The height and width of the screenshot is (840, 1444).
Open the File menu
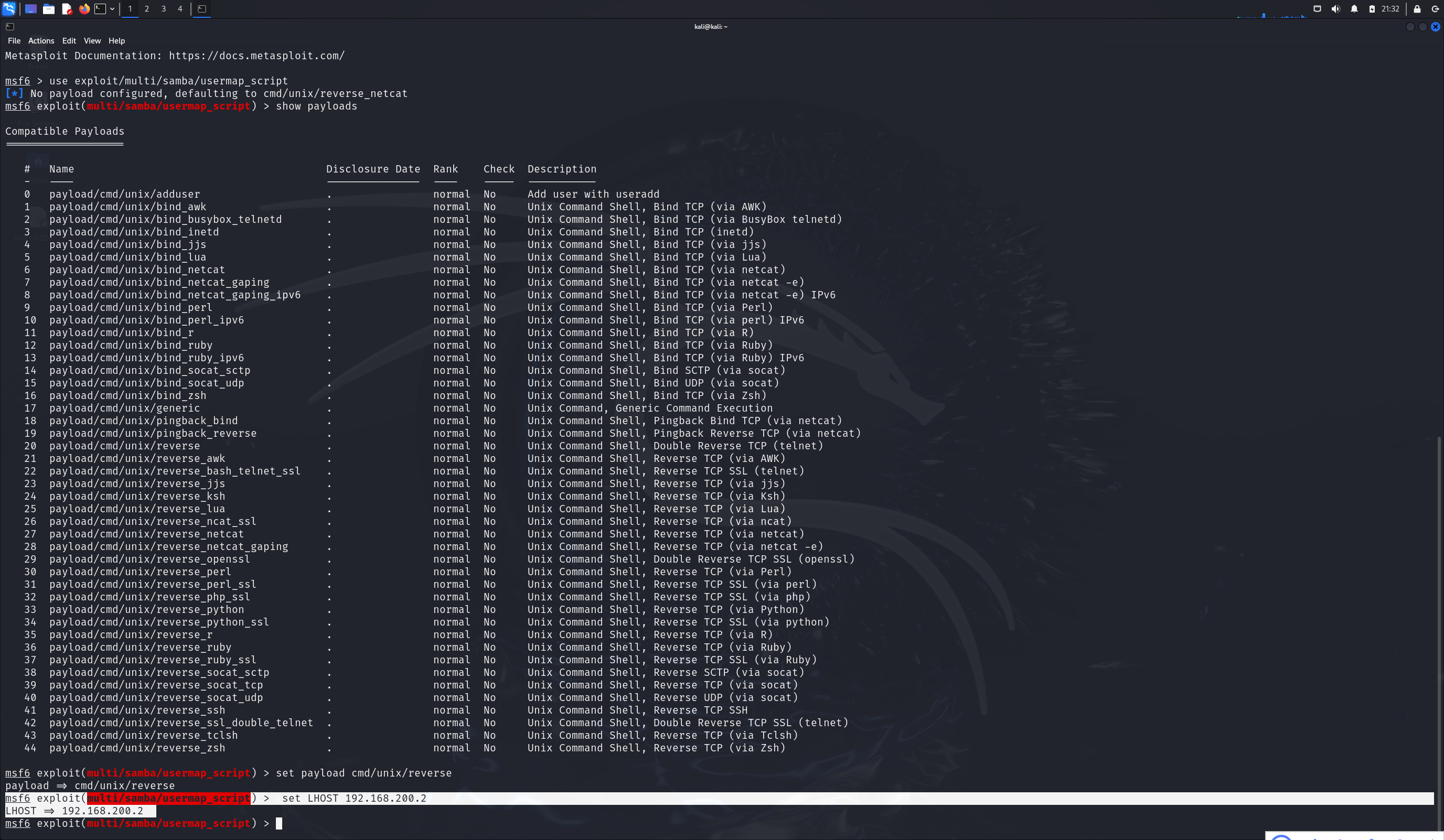[x=14, y=41]
